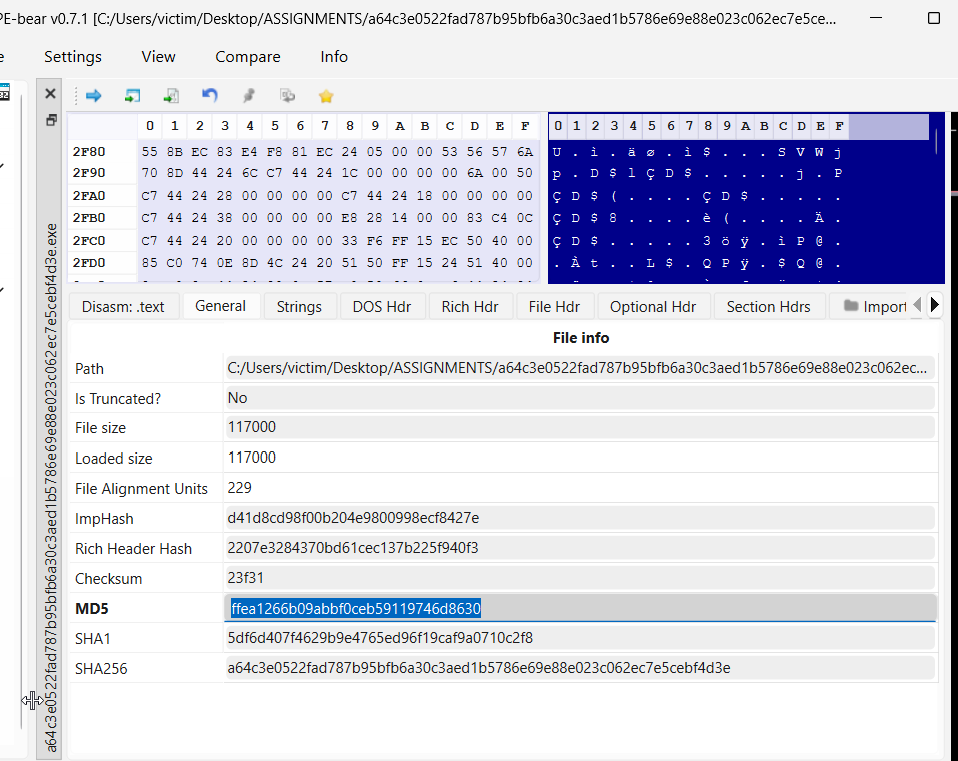
Task: Open the Disasm: .text tab
Action: coord(123,307)
